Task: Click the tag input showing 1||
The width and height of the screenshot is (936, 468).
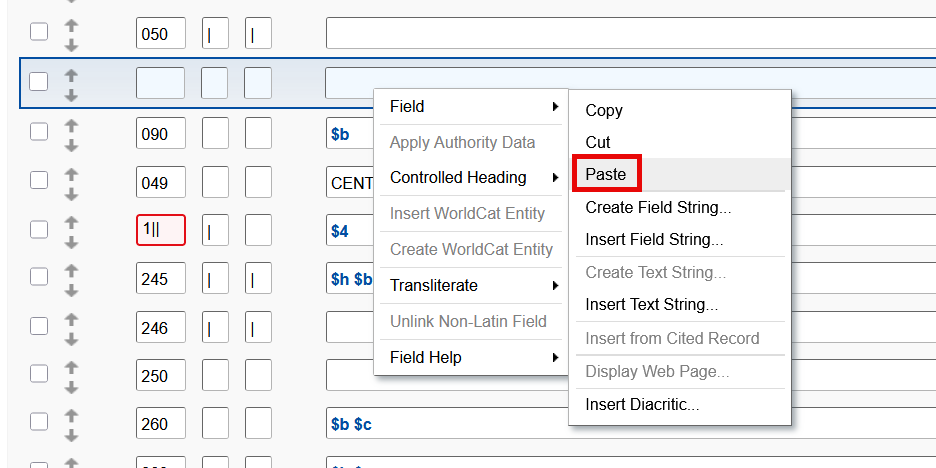Action: pos(160,230)
